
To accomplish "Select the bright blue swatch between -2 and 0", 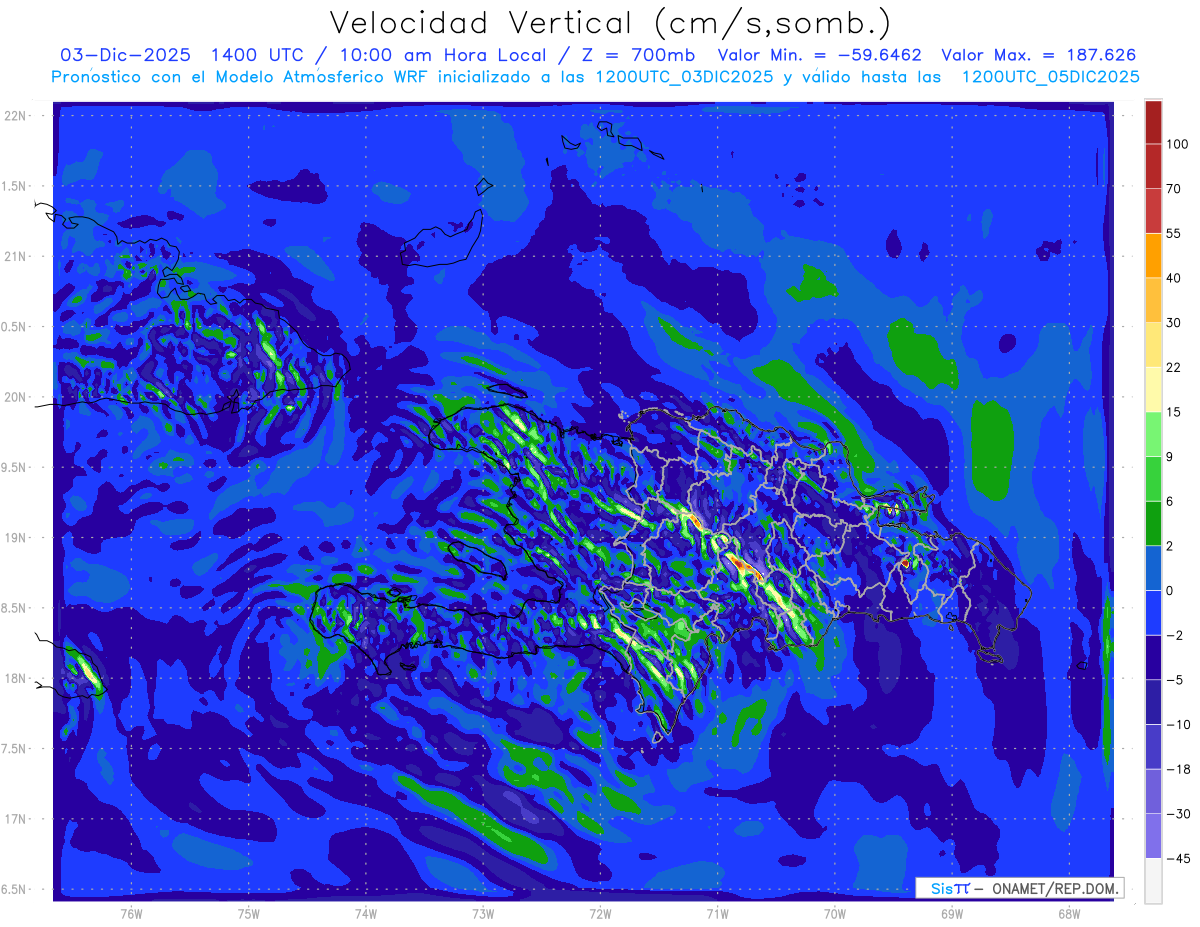I will (x=1153, y=612).
